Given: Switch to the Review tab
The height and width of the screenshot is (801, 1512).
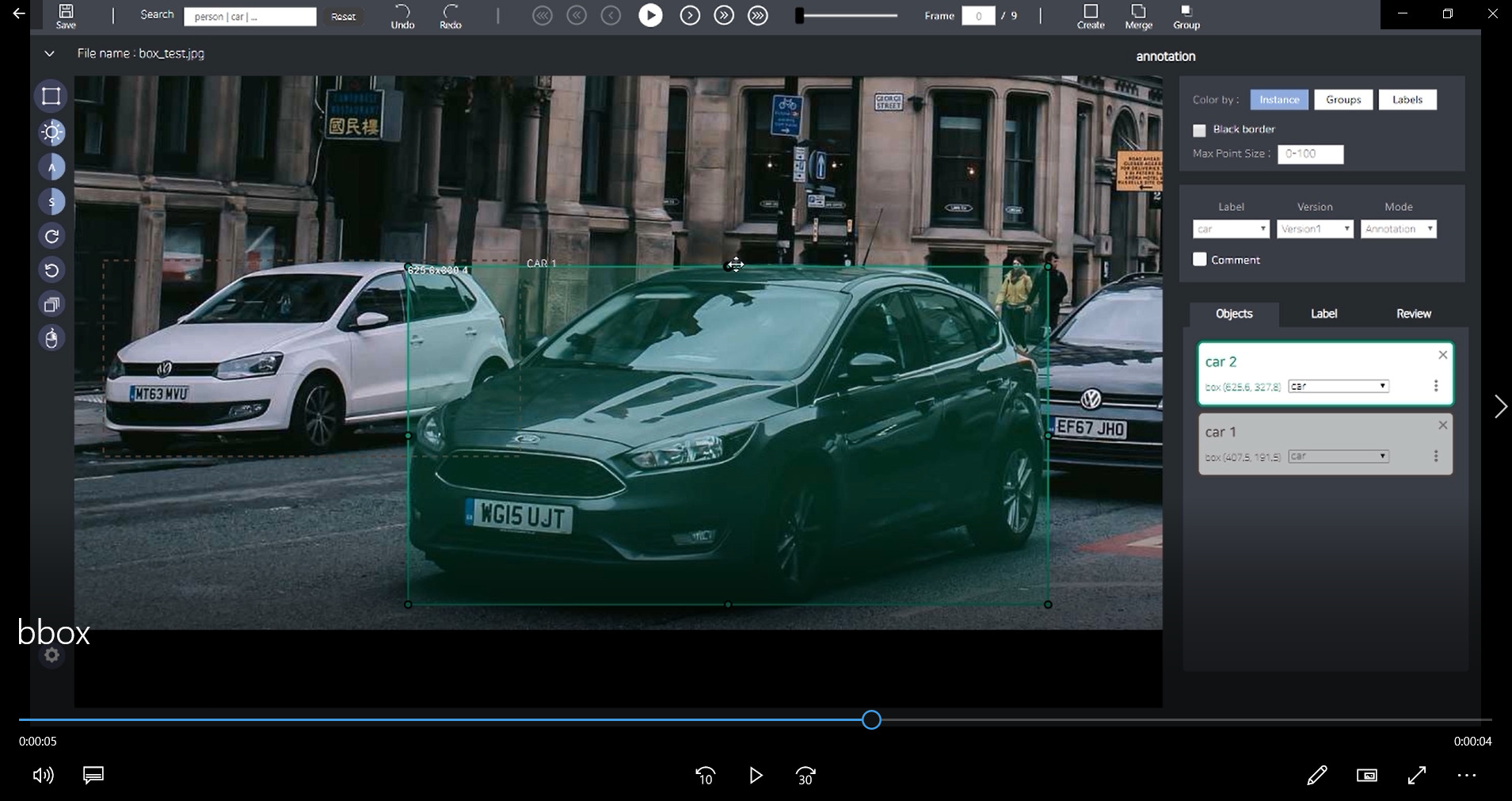Looking at the screenshot, I should [x=1413, y=314].
